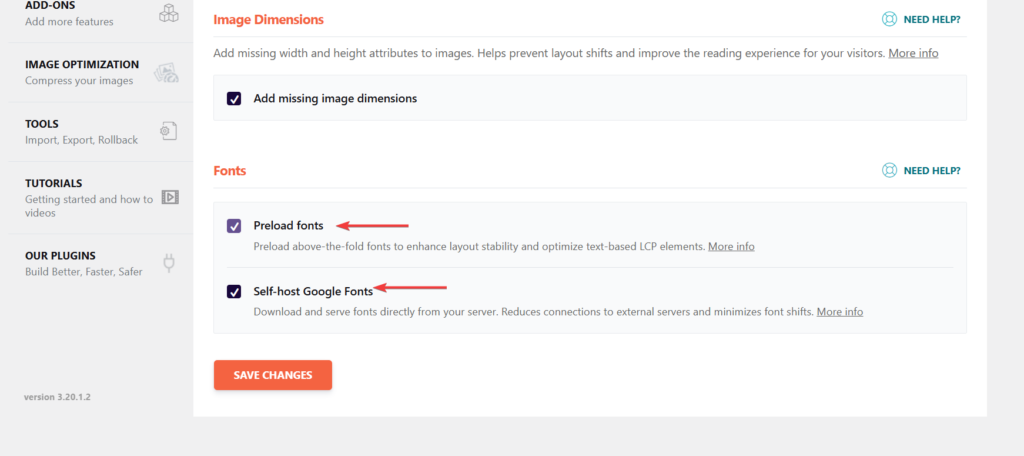Screen dimensions: 1024x456
Task: Click the Tools file icon
Action: click(169, 131)
